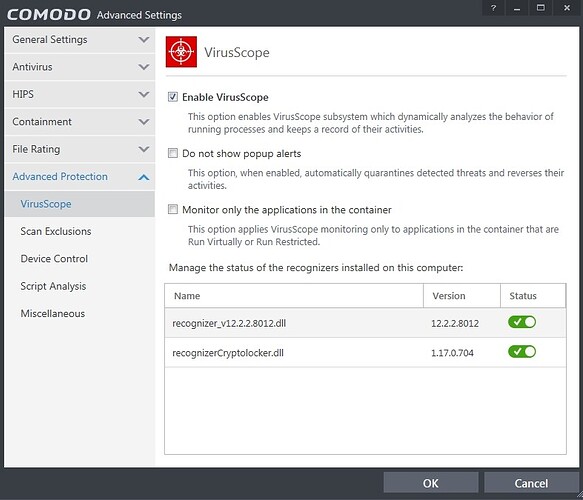
Task: Click the COMODO logo in title bar
Action: [49, 14]
